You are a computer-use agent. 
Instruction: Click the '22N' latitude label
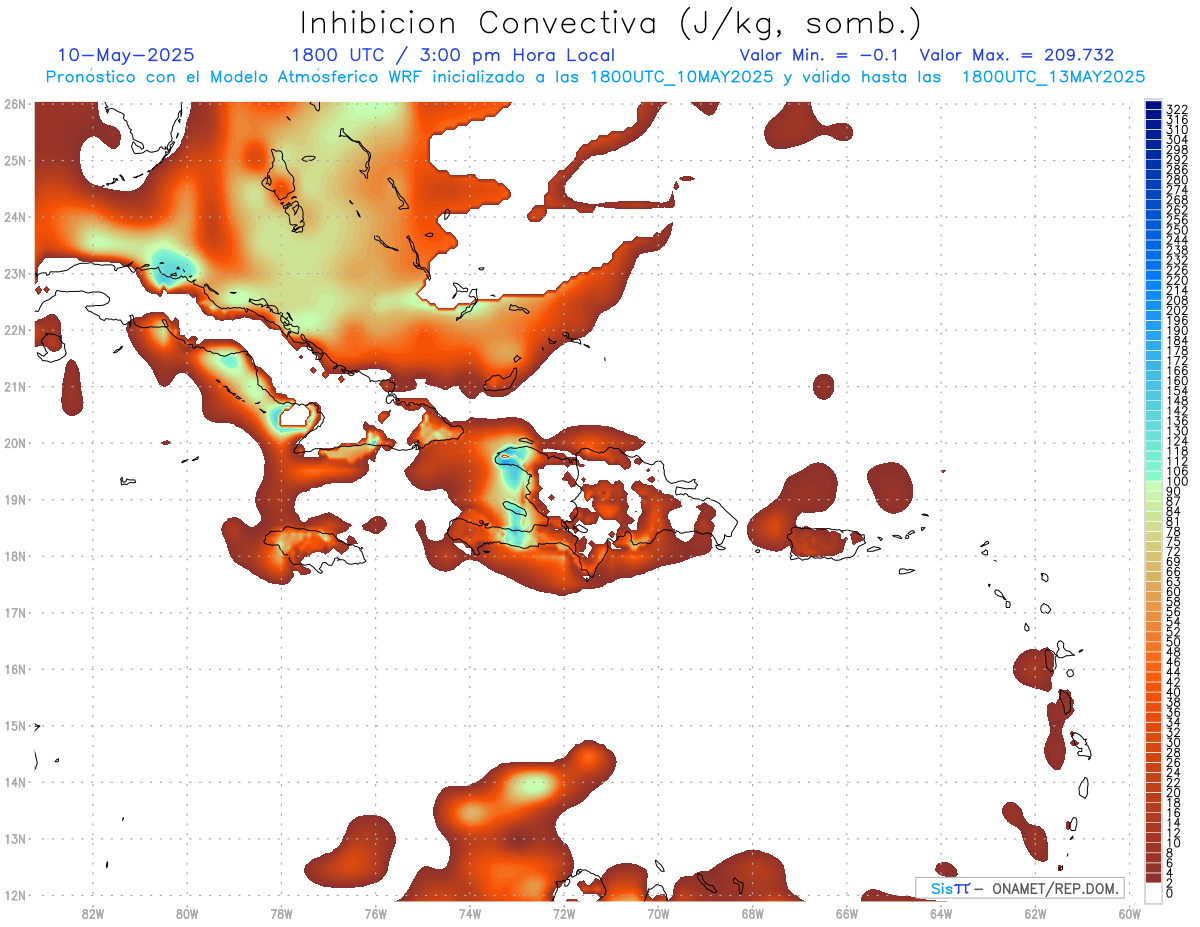(x=15, y=330)
